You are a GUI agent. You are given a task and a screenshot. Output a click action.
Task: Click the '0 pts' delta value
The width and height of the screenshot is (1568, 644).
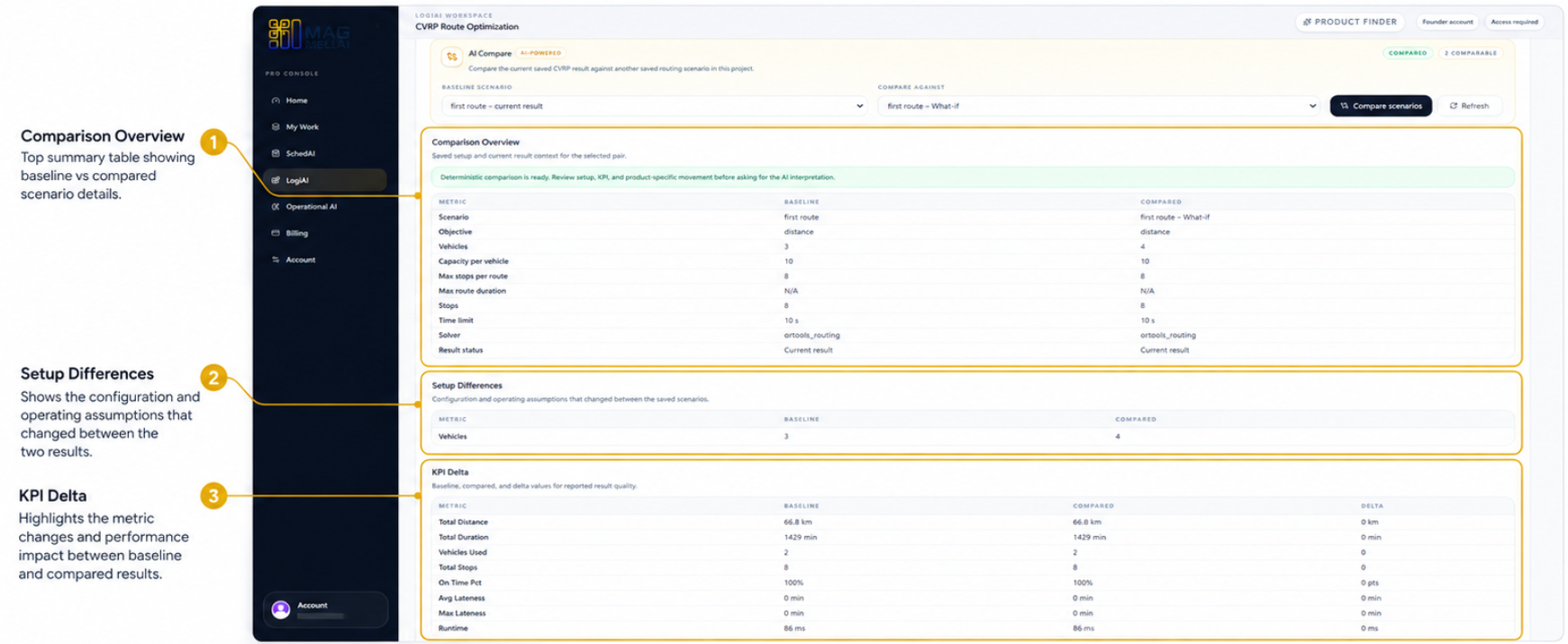[x=1369, y=583]
